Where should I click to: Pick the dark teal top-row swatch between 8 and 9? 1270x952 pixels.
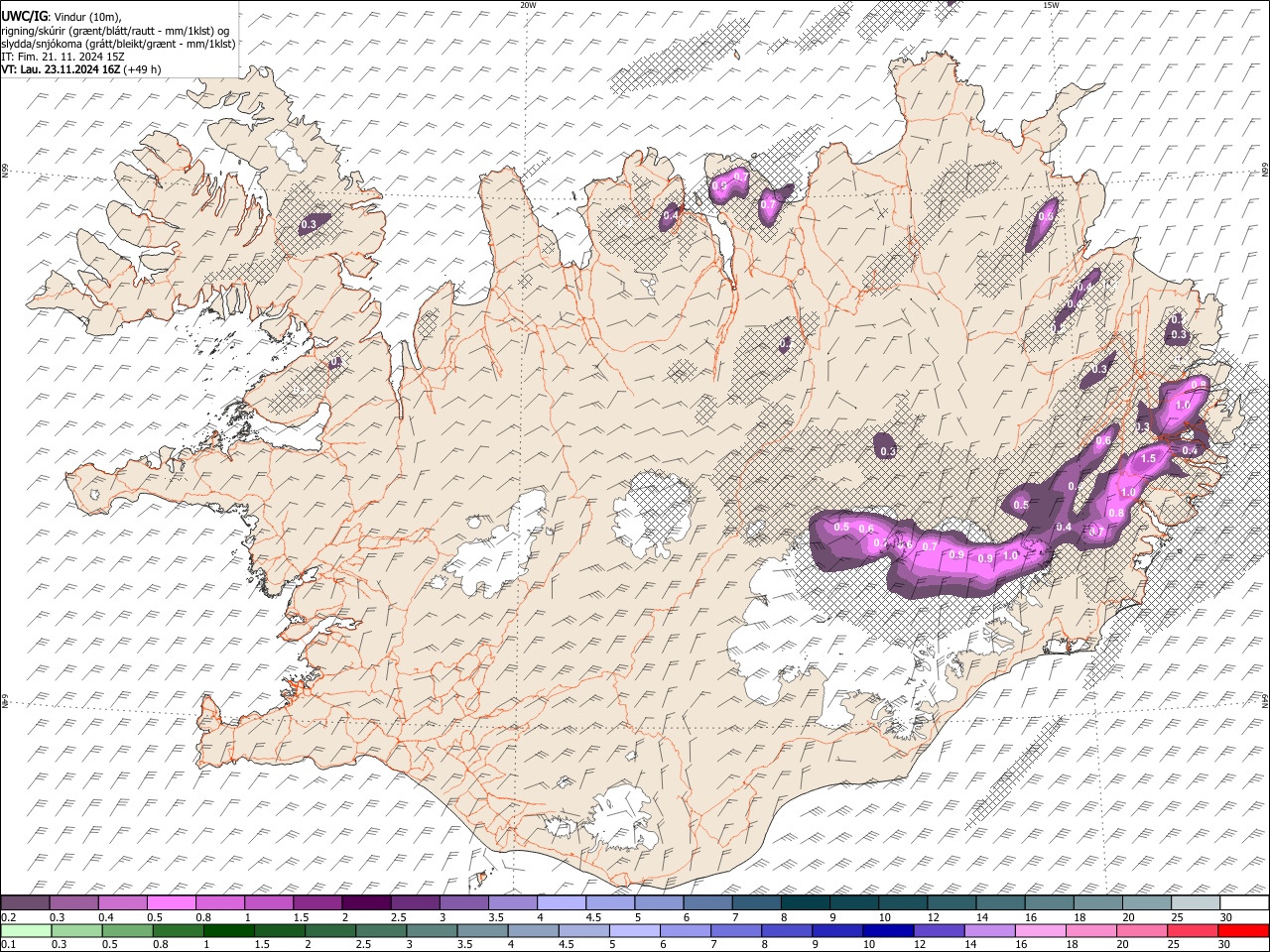[x=806, y=903]
